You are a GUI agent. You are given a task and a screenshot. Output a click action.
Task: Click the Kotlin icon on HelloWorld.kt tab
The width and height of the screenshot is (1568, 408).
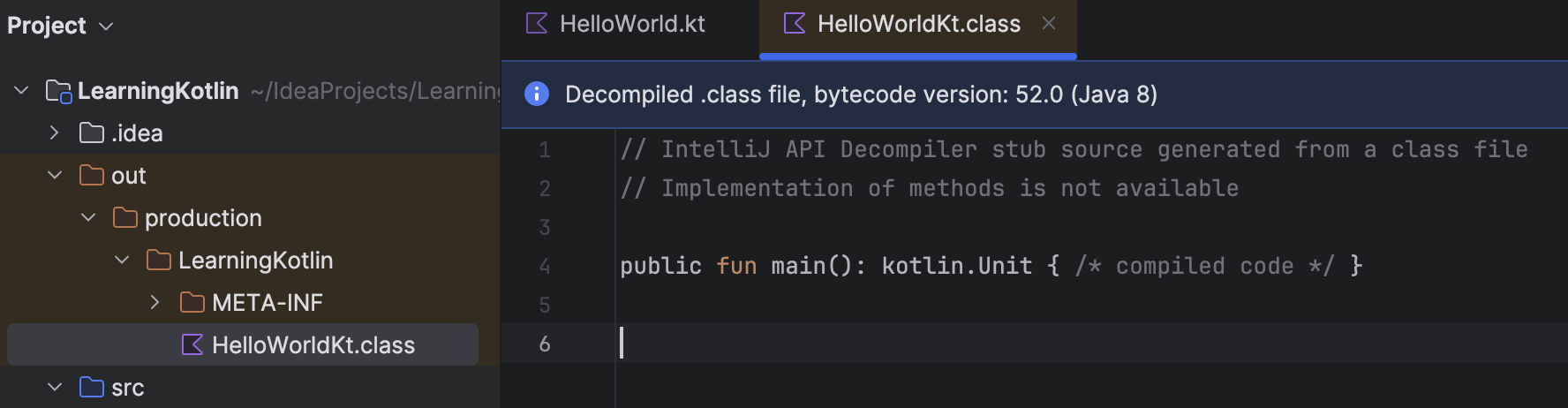(x=537, y=24)
